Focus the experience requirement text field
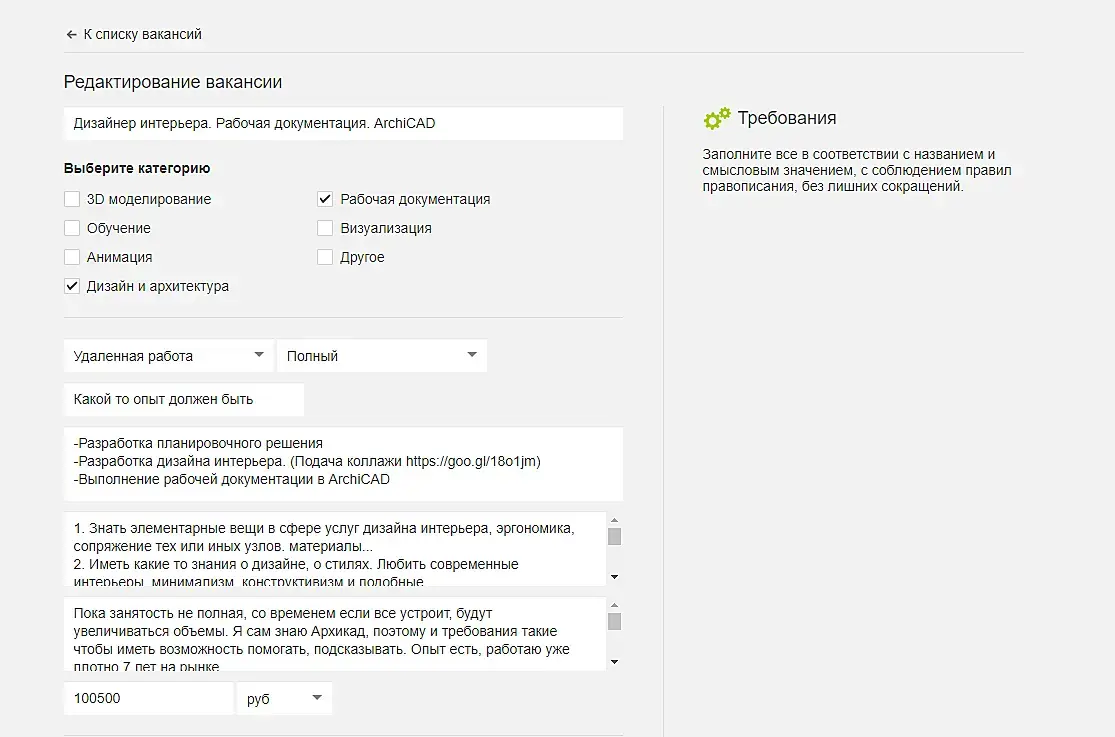The height and width of the screenshot is (737, 1115). [x=183, y=399]
